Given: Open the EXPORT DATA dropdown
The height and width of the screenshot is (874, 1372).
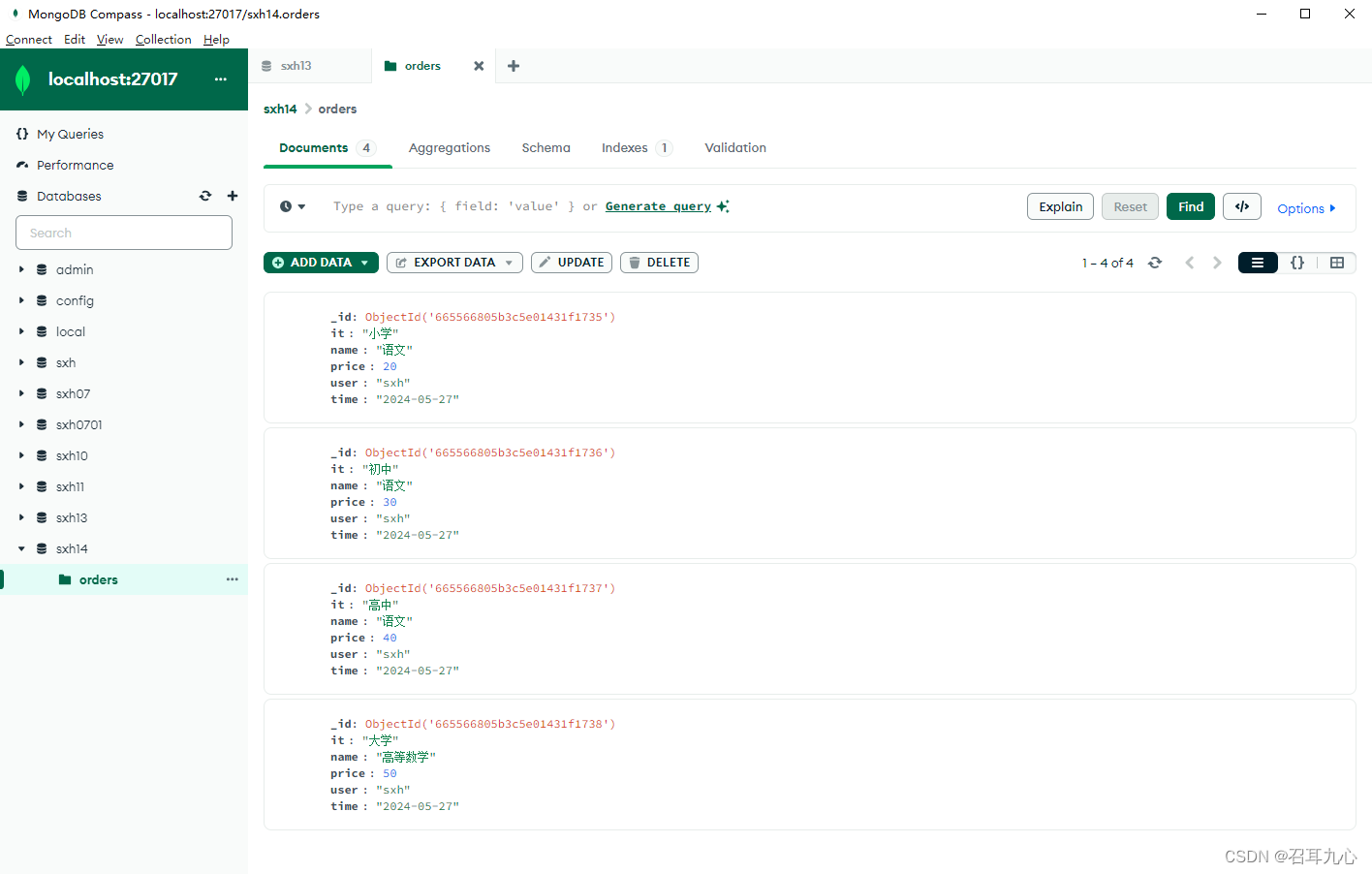Looking at the screenshot, I should pos(454,263).
